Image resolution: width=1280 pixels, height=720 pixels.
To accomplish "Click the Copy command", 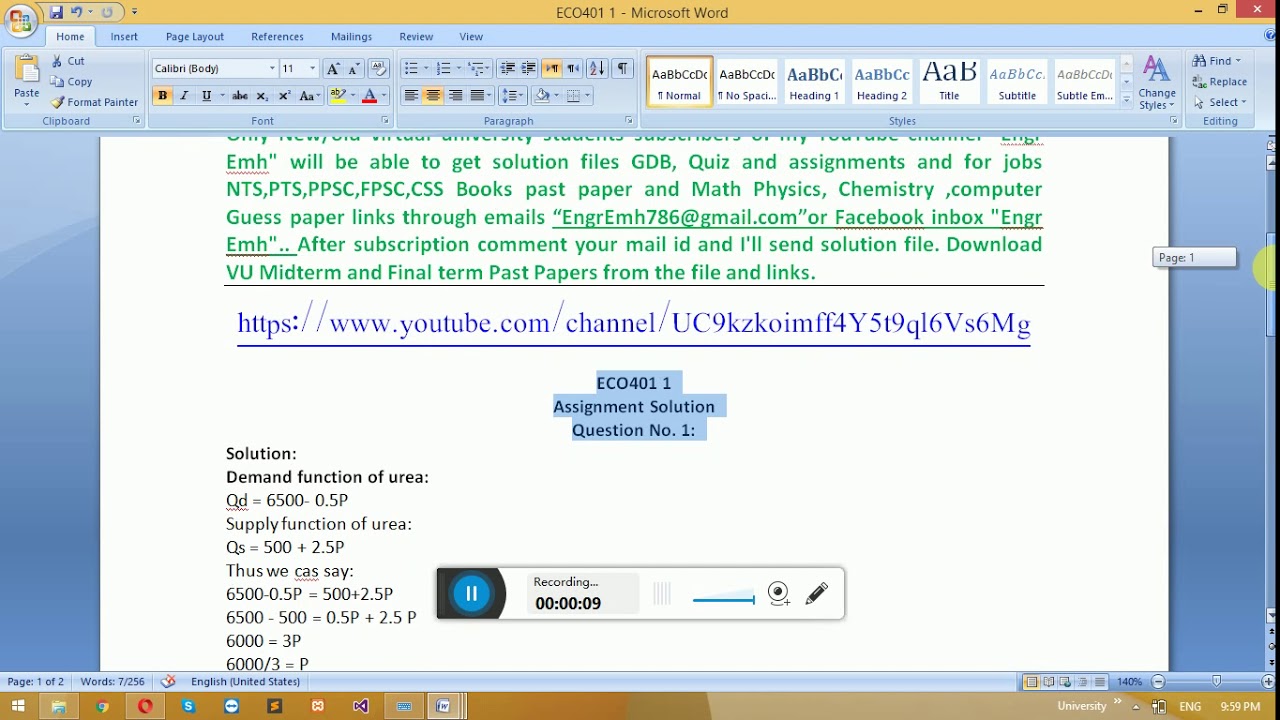I will [72, 81].
